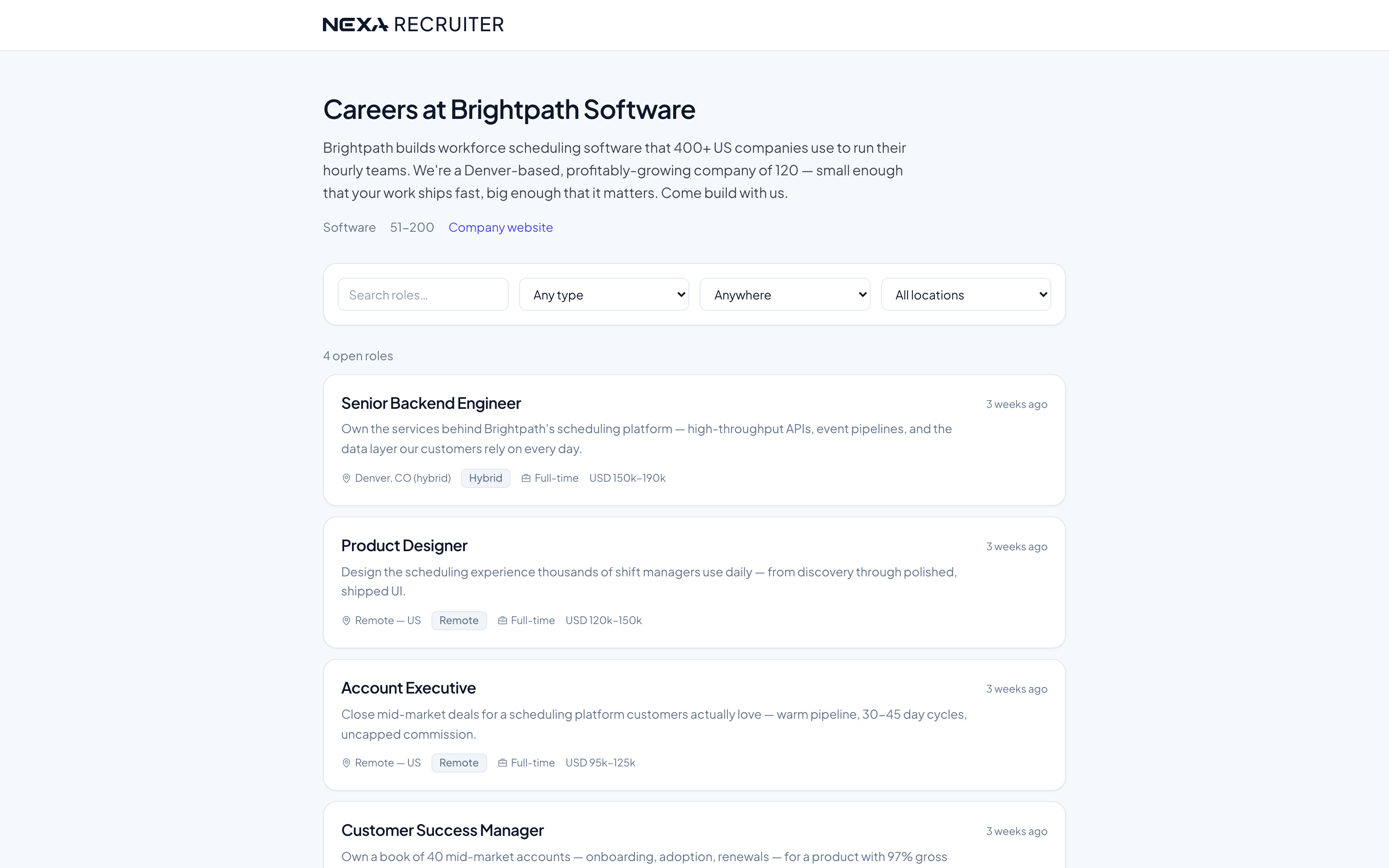Screen dimensions: 1389x868
Task: Expand the All locations dropdown
Action: point(966,295)
